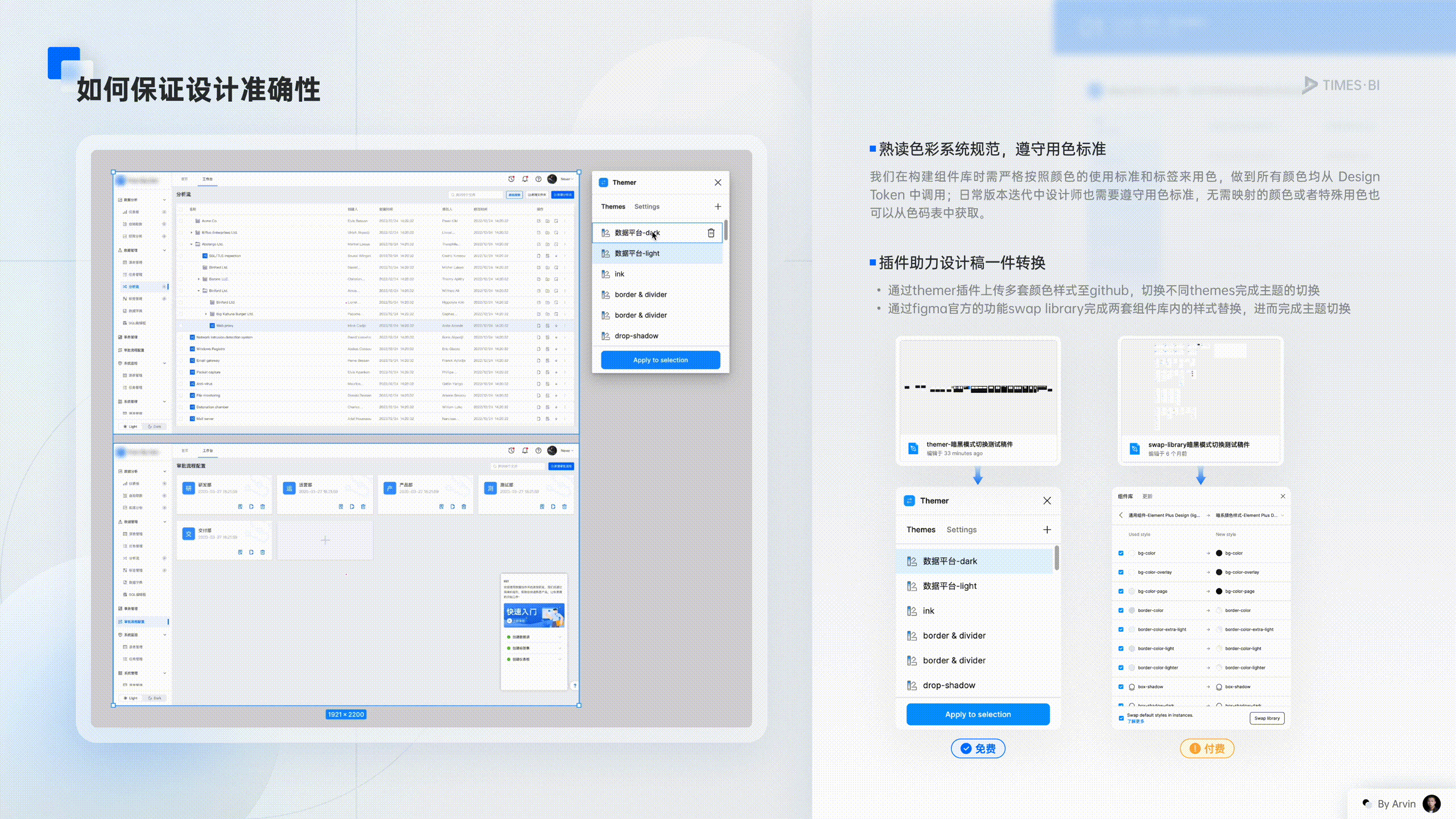Screen dimensions: 1456x819
Task: Collapse the Abstergo Ltd. tree row
Action: [x=192, y=244]
